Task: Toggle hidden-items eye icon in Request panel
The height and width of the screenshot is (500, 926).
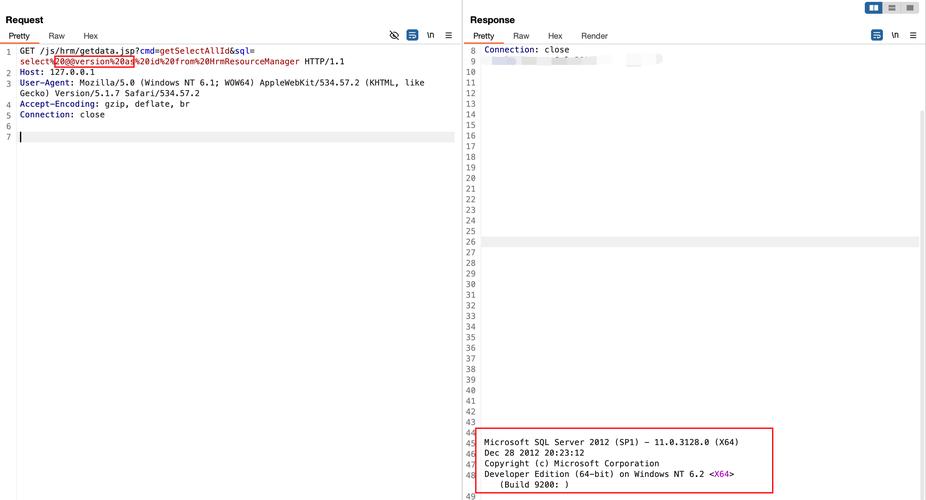Action: [394, 35]
